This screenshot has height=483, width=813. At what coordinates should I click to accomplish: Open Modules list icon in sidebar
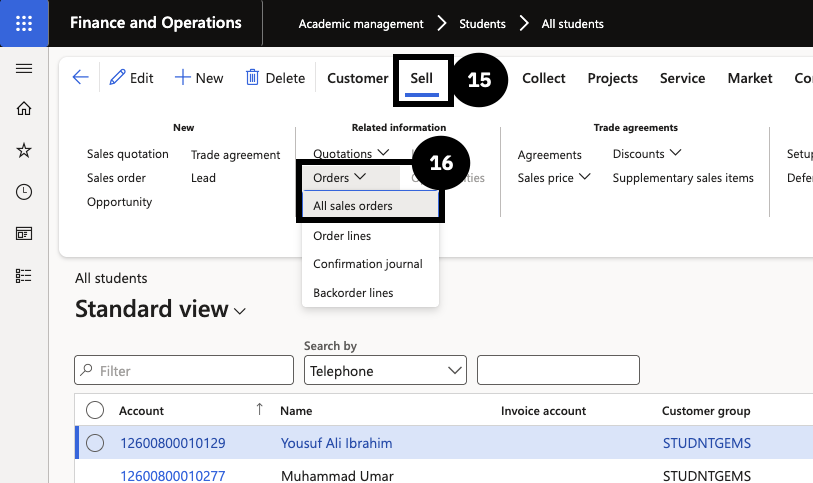[x=24, y=275]
